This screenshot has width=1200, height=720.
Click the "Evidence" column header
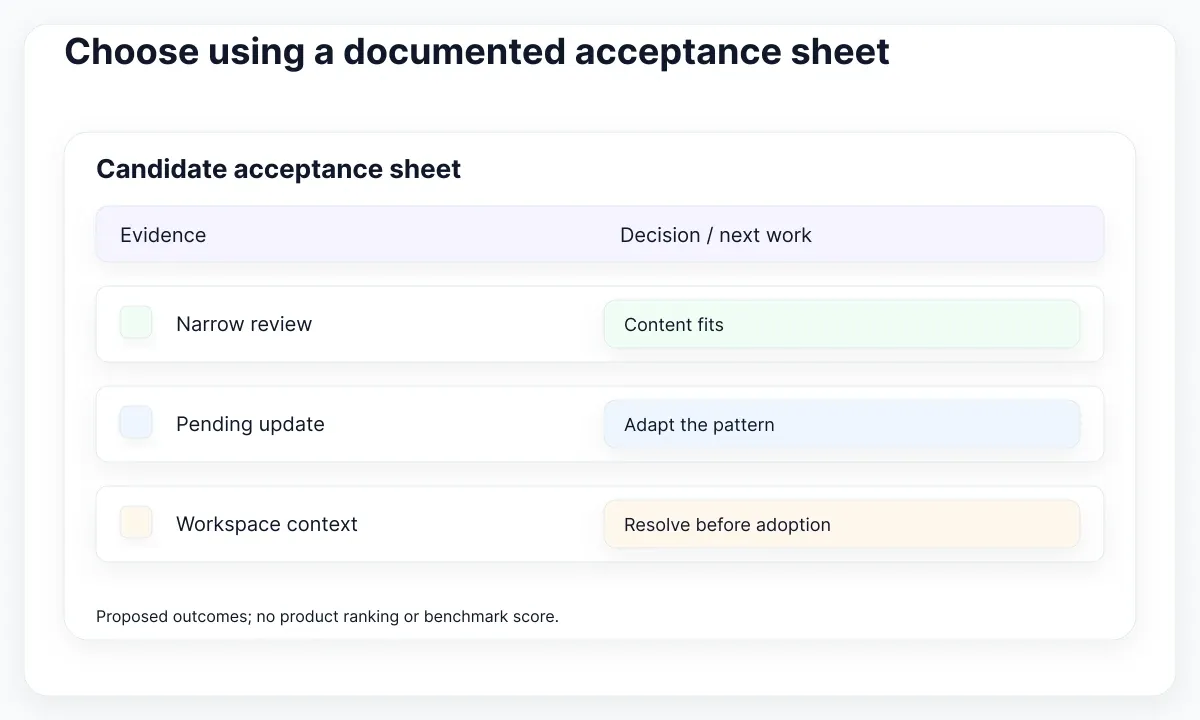[163, 235]
